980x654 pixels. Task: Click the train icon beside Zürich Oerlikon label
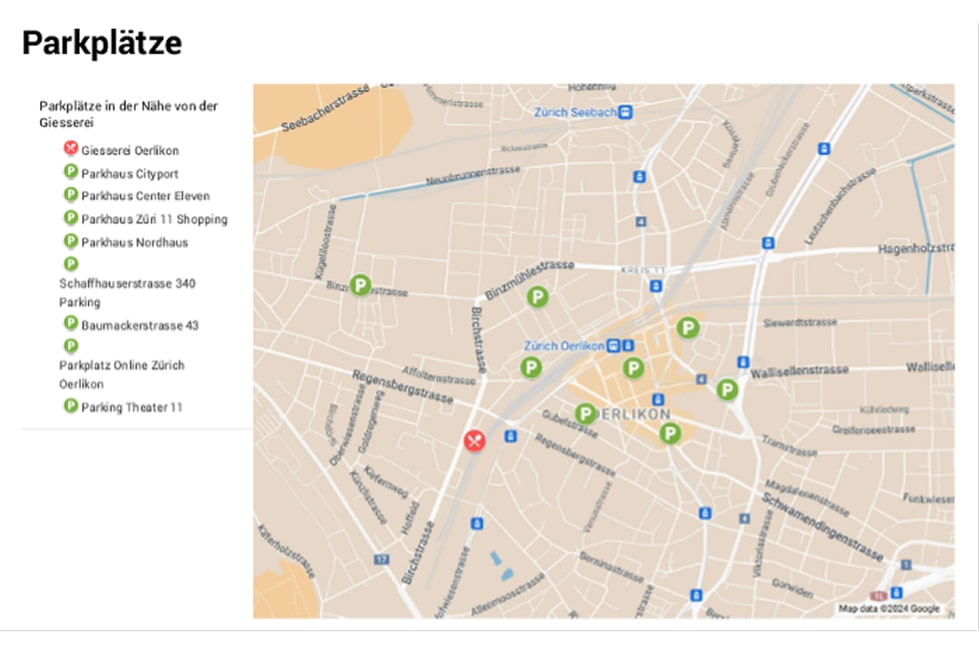[614, 346]
